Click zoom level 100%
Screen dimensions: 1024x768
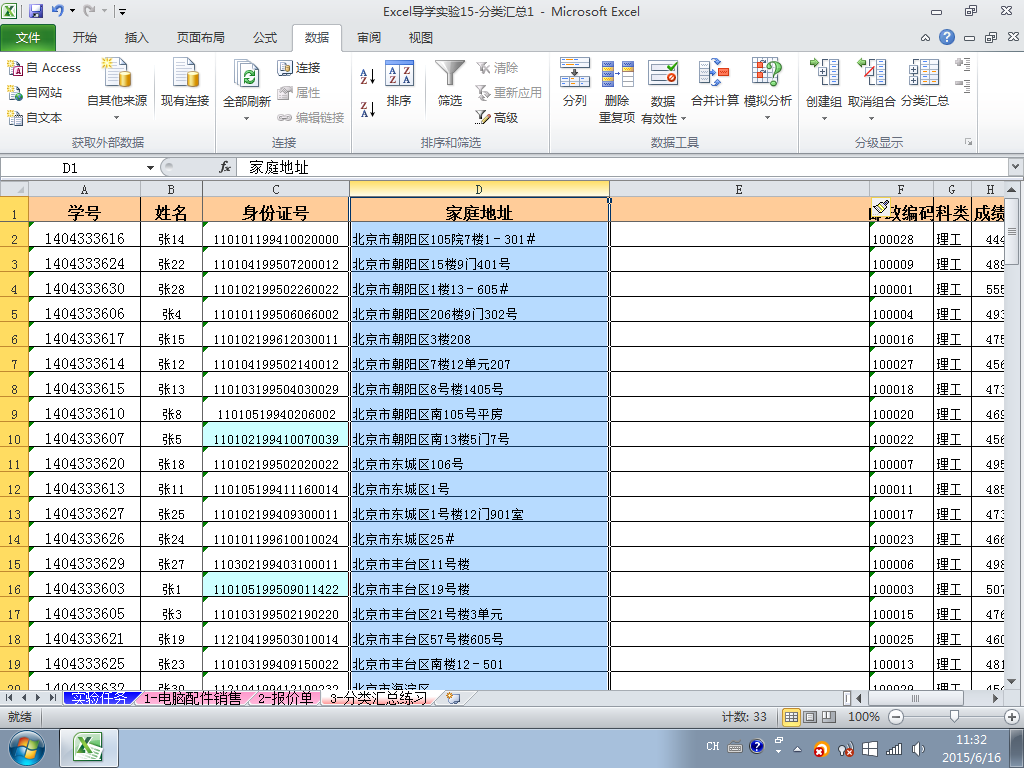tap(863, 717)
